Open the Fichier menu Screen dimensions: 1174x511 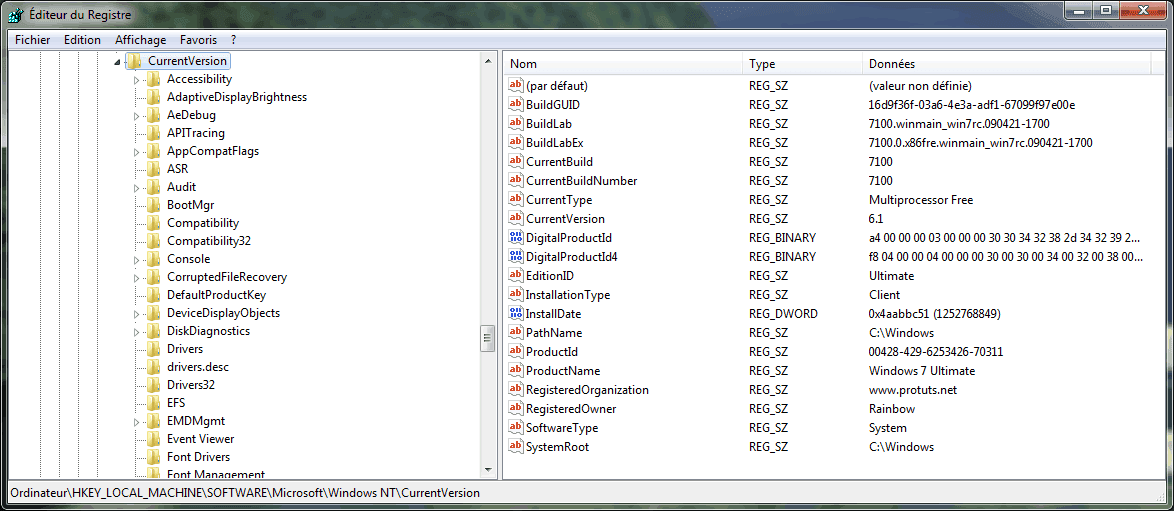[x=32, y=40]
